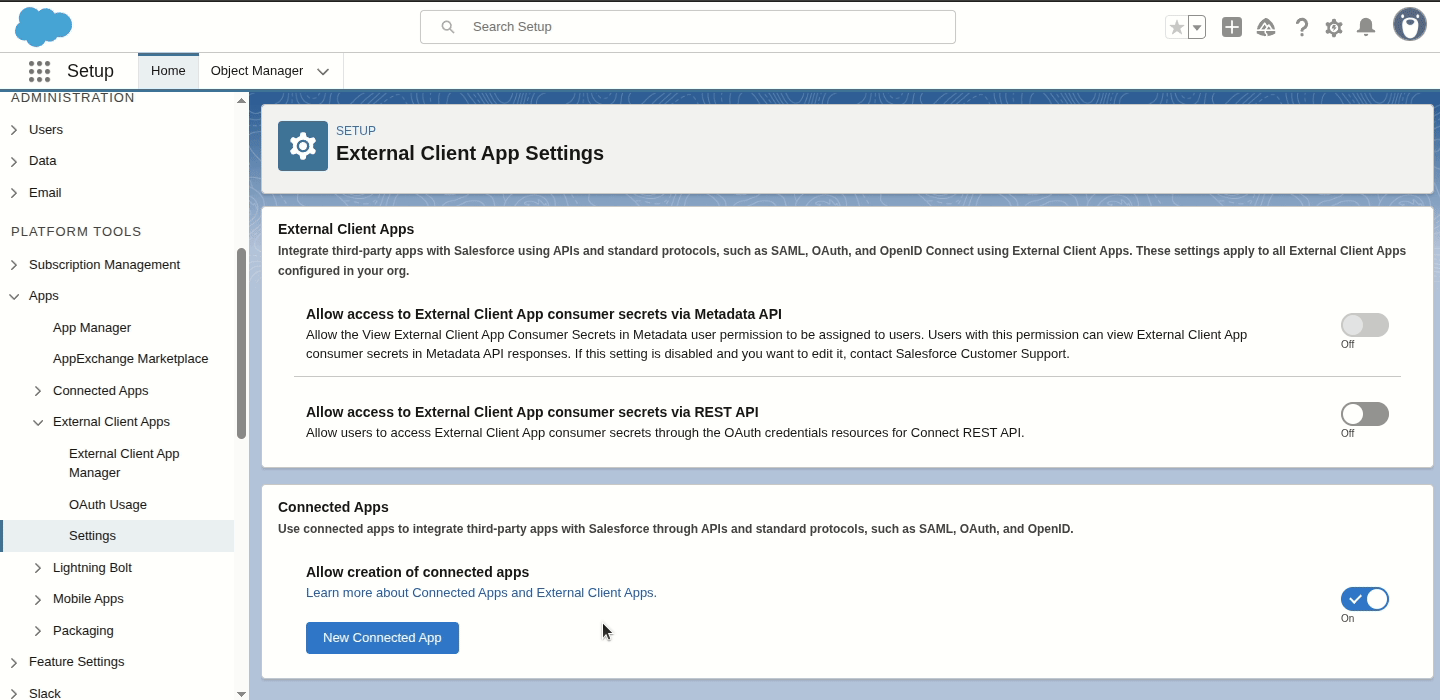The image size is (1440, 700).
Task: Click the user avatar in the header
Action: tap(1409, 25)
